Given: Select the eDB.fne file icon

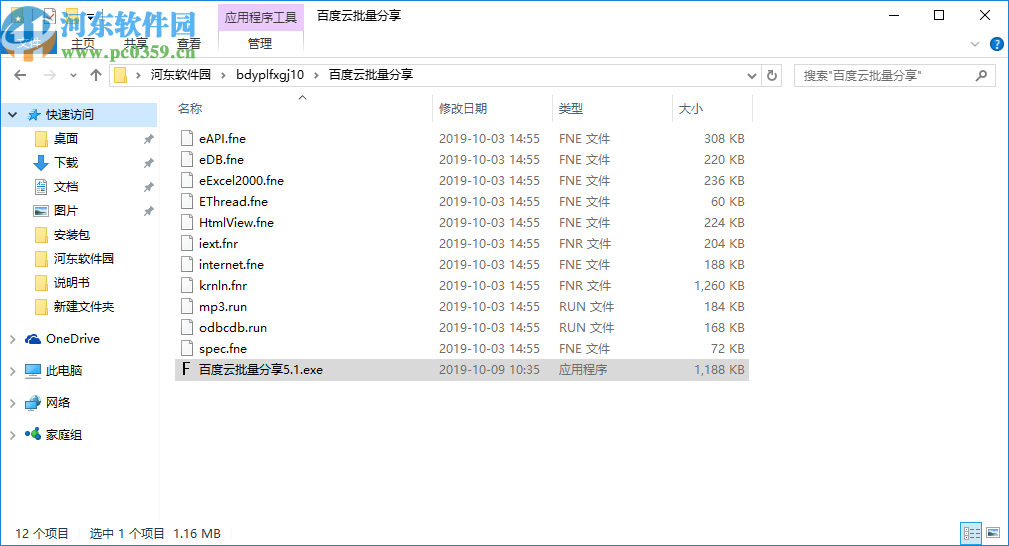Looking at the screenshot, I should point(187,159).
